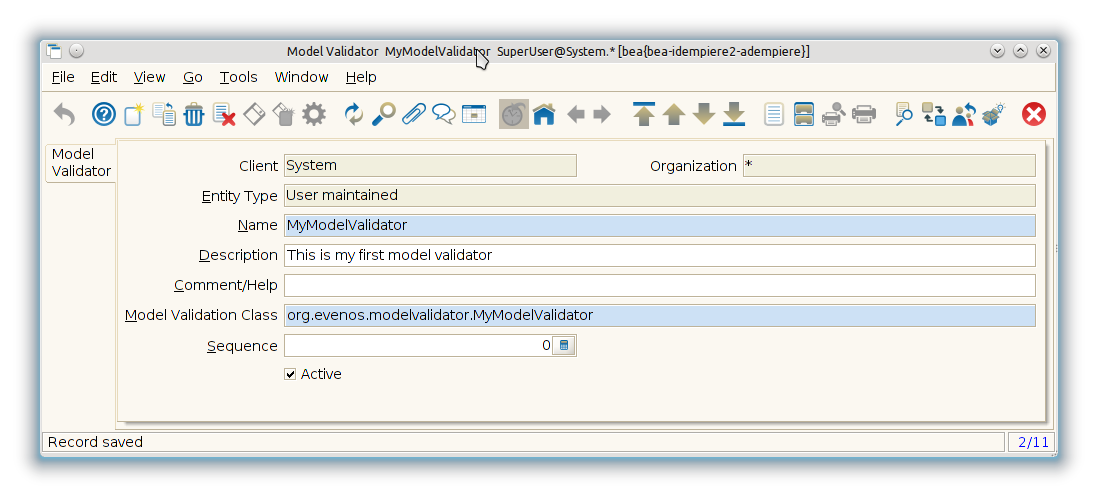The image size is (1098, 497).
Task: Click the paperclip Attachment icon
Action: [413, 115]
